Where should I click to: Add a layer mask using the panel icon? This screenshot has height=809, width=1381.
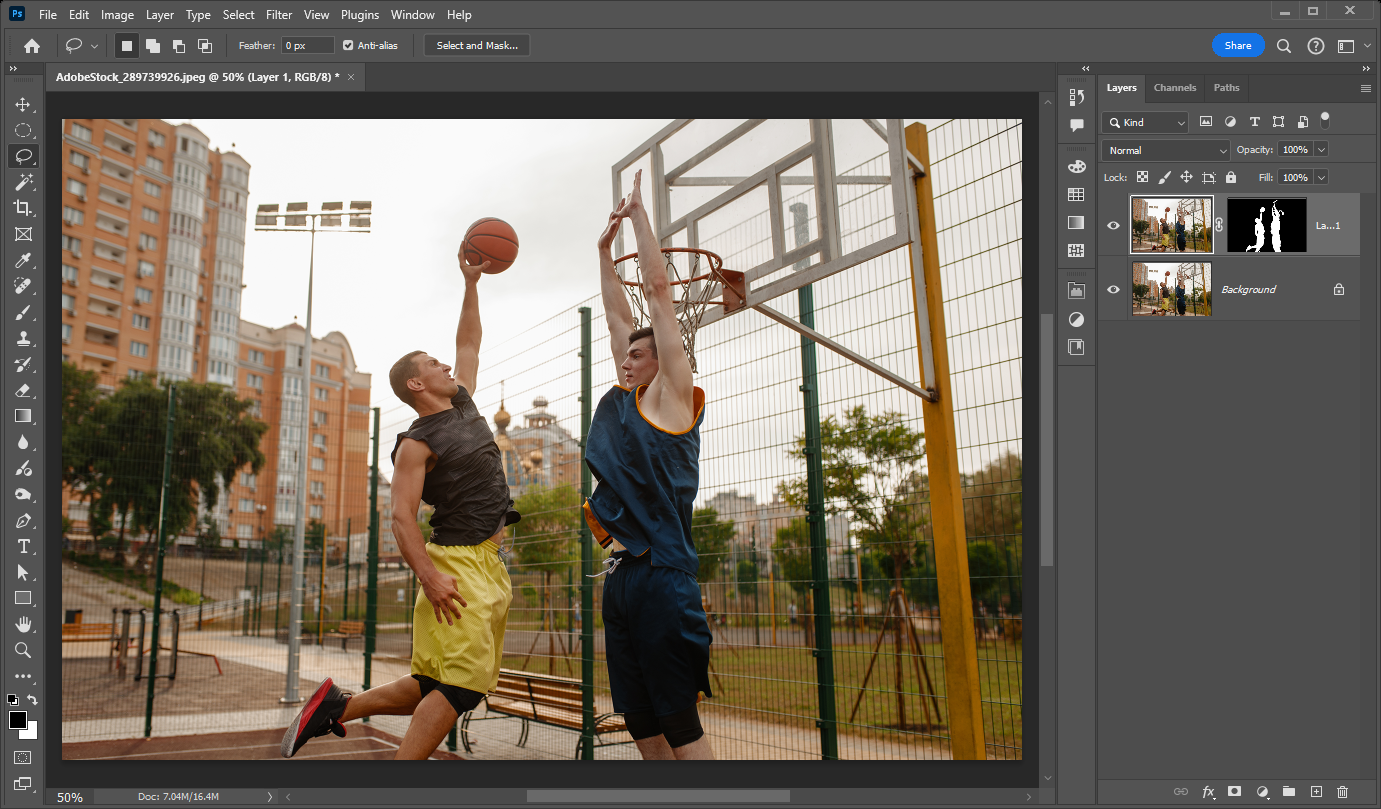[1235, 790]
